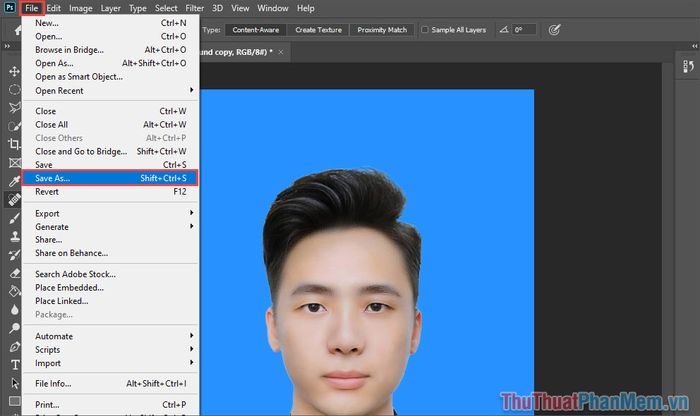The width and height of the screenshot is (700, 416).
Task: Select the Rectangle shape tool
Action: point(14,401)
